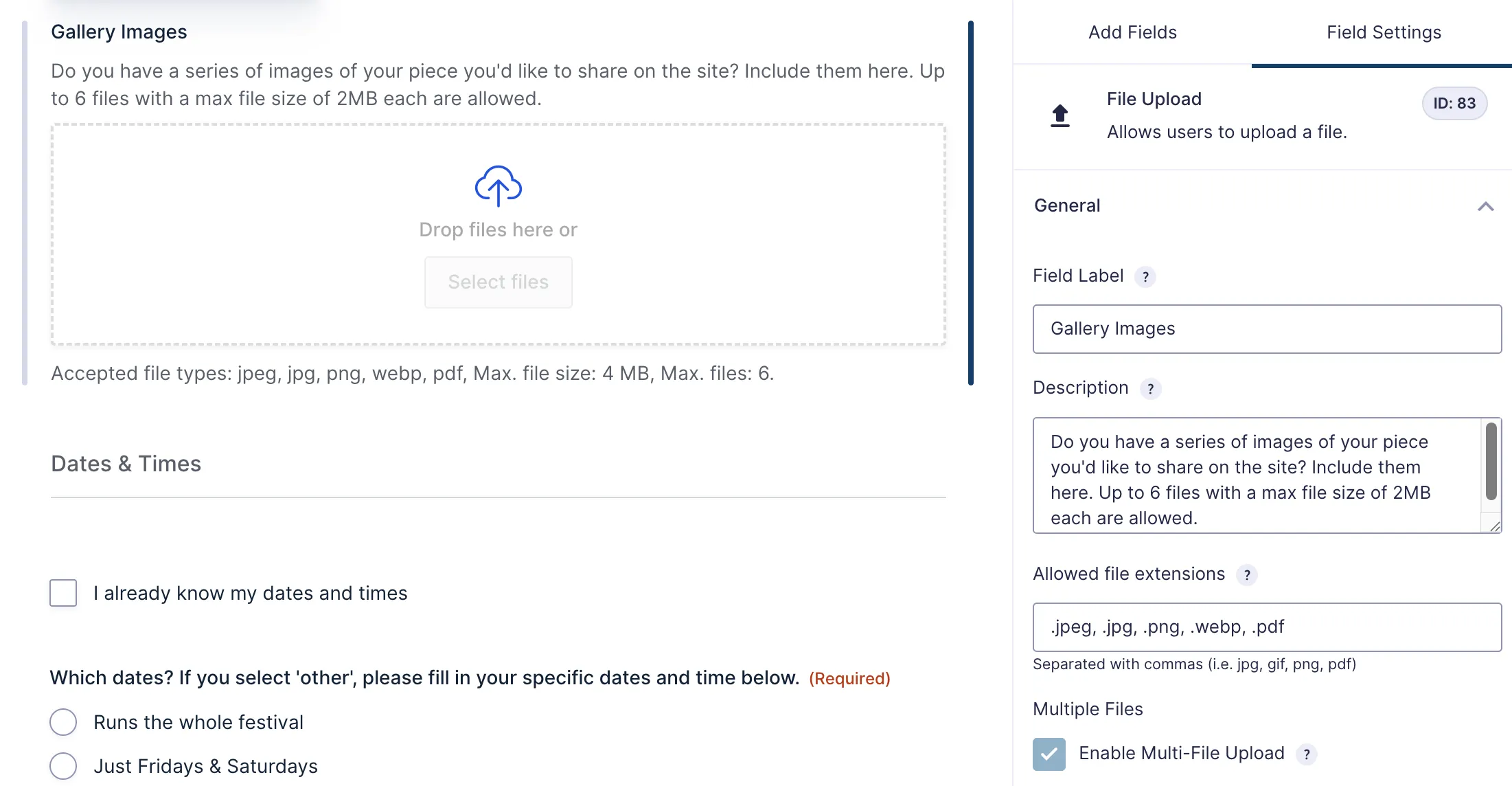Viewport: 1512px width, 786px height.
Task: Click the General section heading
Action: 1067,205
